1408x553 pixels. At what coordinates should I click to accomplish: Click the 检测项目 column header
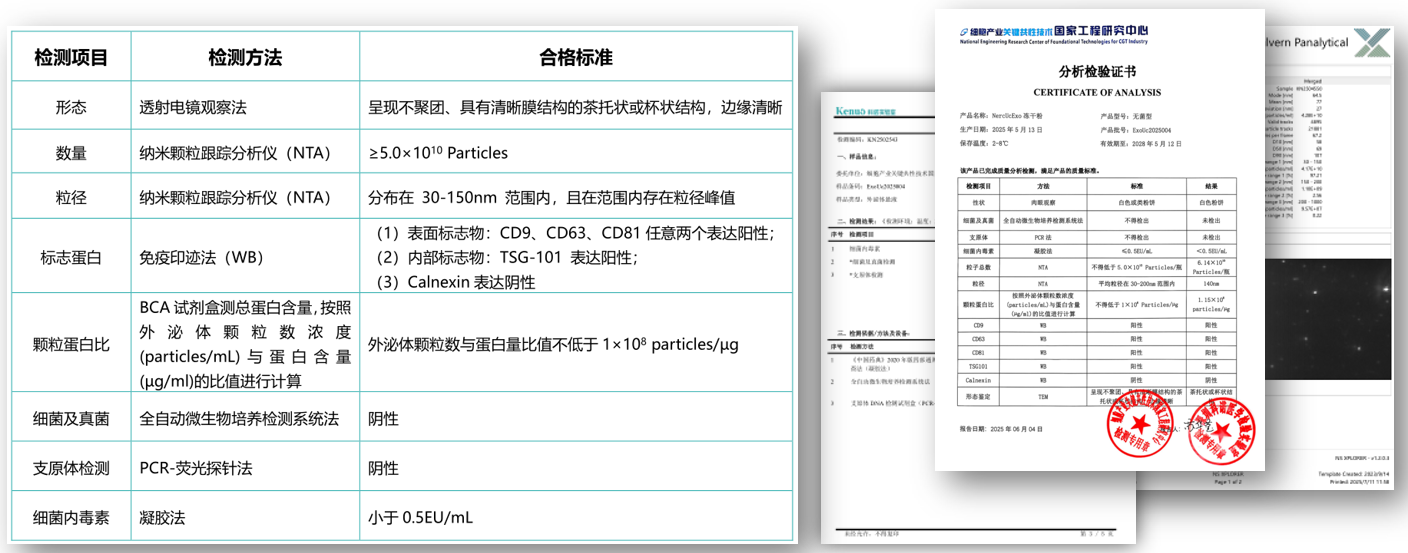pos(71,58)
